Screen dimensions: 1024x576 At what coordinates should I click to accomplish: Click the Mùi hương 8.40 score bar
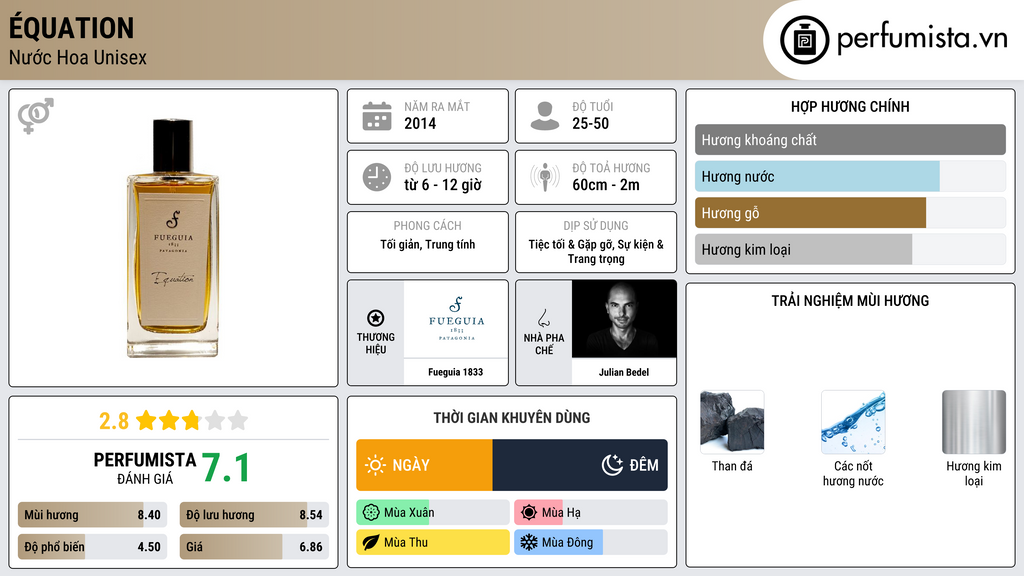point(93,515)
